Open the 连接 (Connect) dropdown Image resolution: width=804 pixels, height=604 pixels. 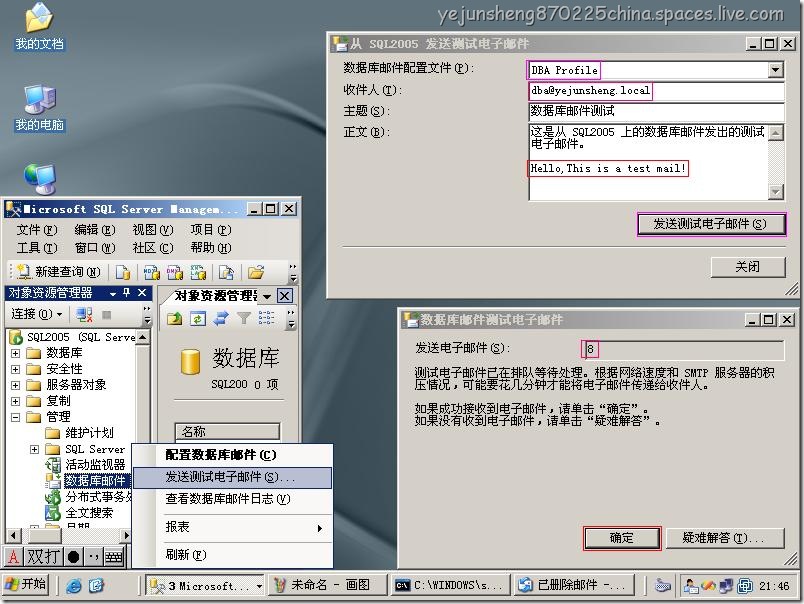pyautogui.click(x=37, y=314)
